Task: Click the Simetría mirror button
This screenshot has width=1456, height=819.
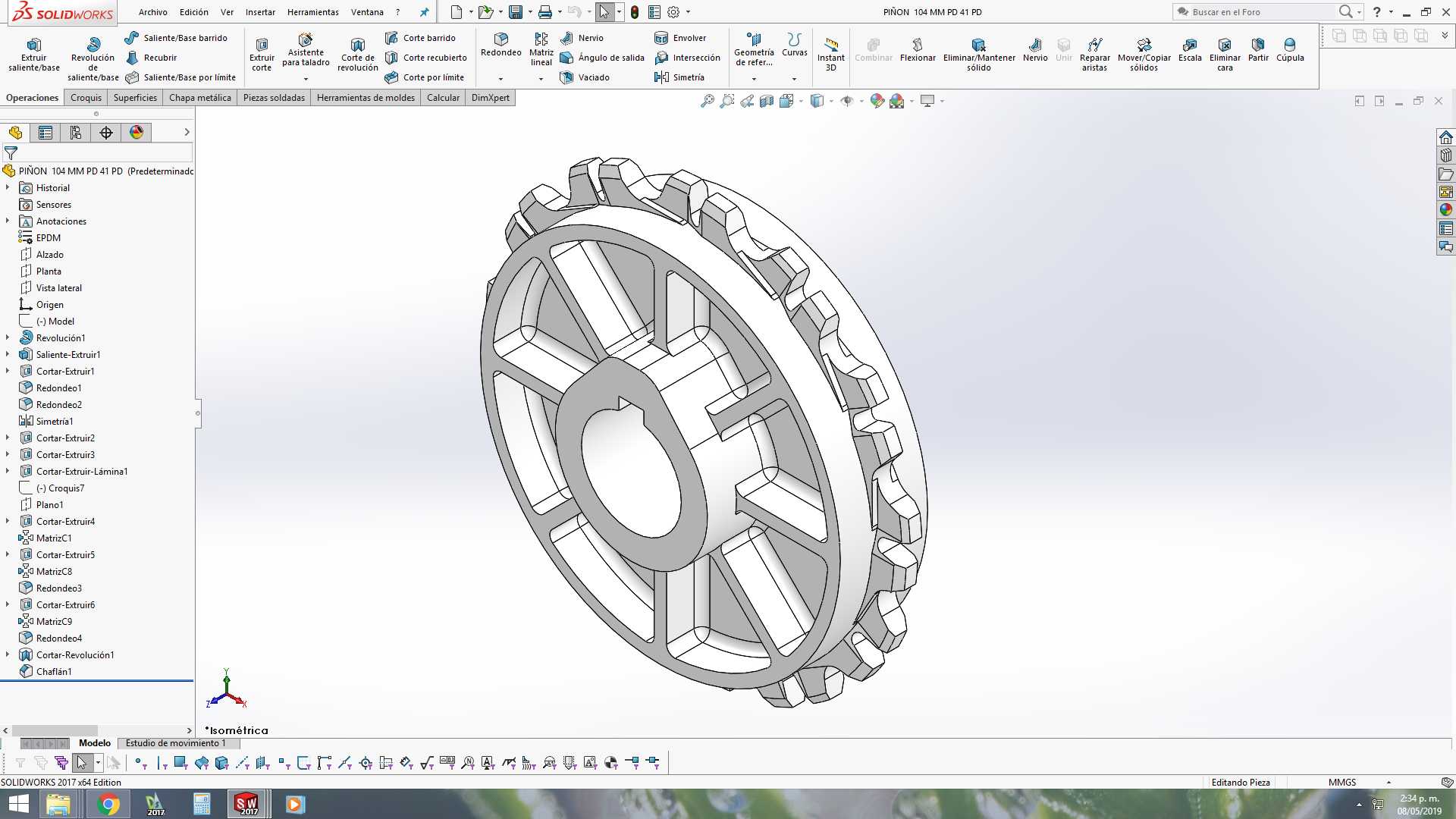Action: (x=679, y=77)
